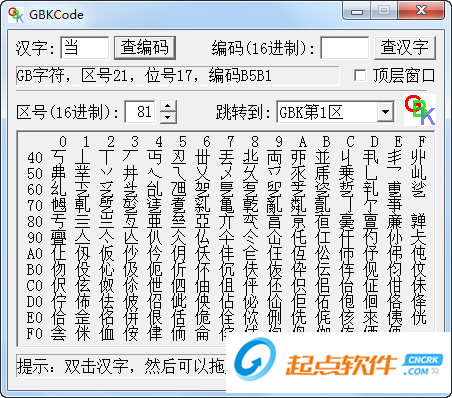Click column header 0 in the grid
The image size is (452, 398).
63,142
